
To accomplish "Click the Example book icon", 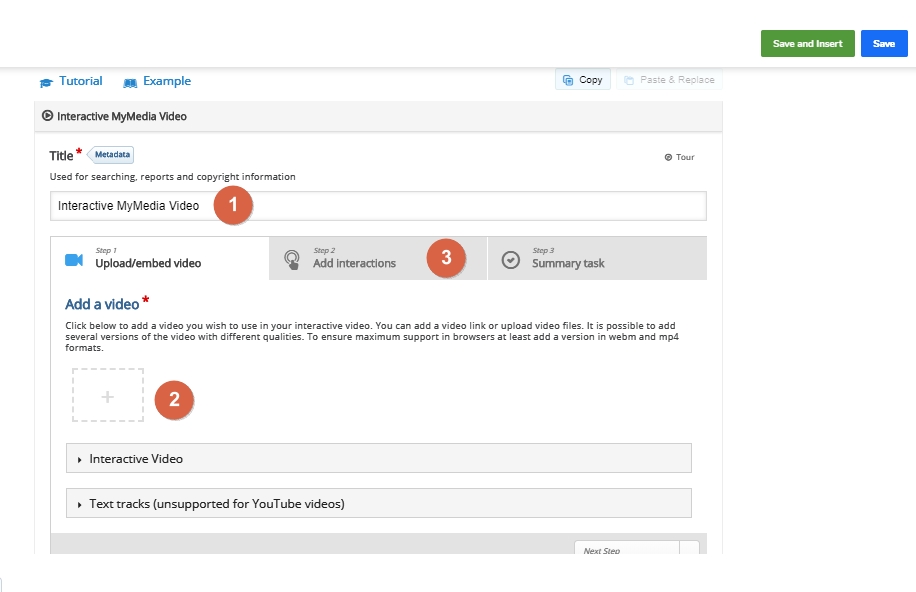I will (130, 82).
